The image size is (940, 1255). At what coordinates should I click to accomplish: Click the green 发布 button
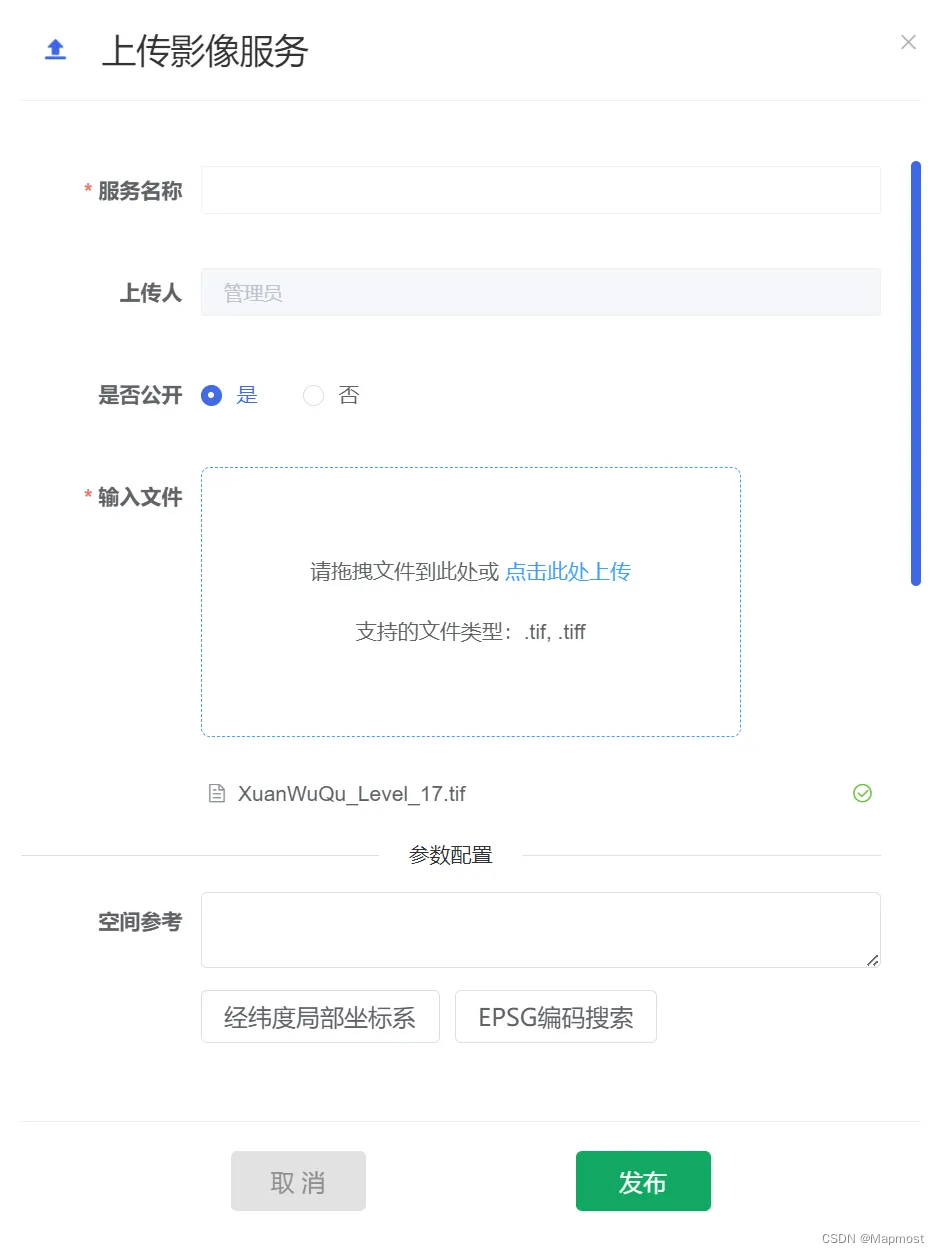pyautogui.click(x=643, y=1181)
